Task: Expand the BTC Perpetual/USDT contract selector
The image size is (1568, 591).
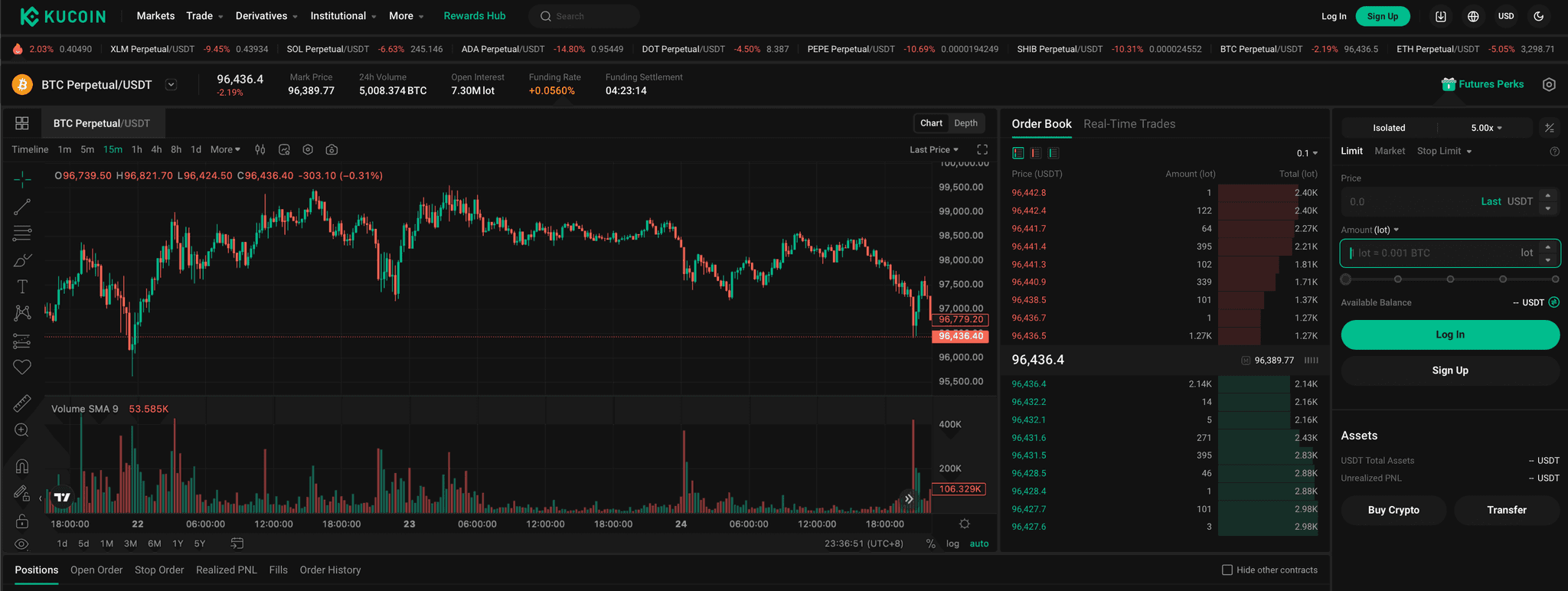Action: (171, 85)
